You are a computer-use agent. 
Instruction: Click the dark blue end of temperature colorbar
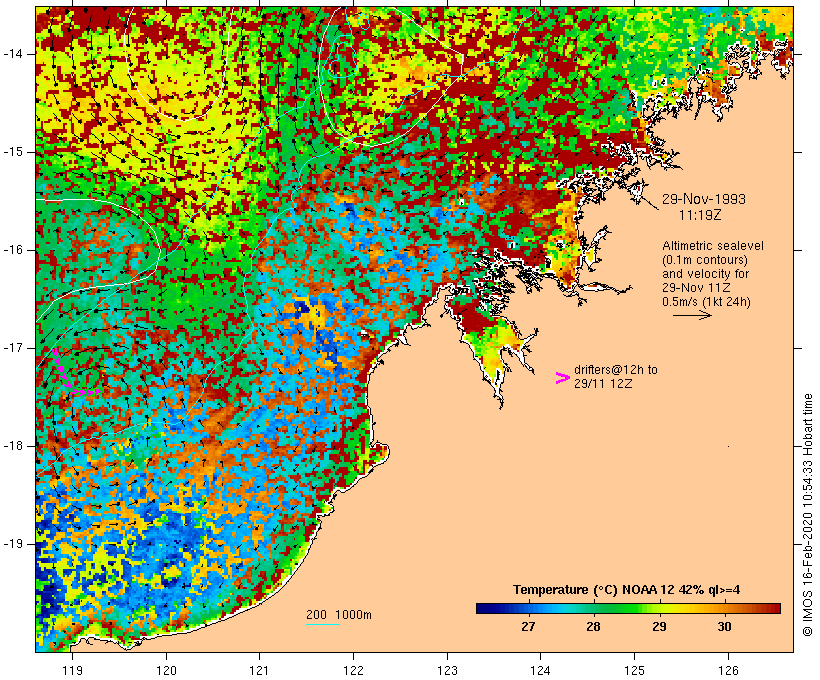pyautogui.click(x=484, y=607)
